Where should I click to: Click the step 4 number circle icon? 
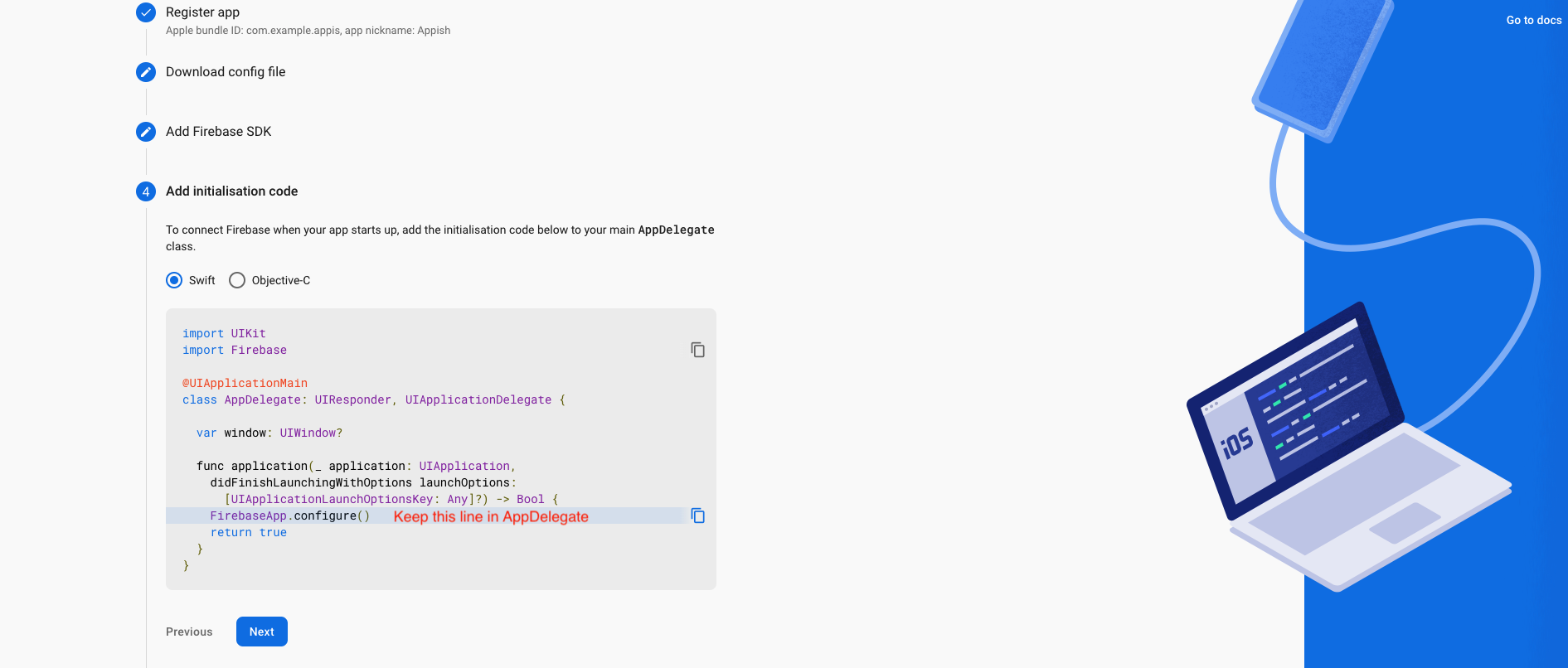click(146, 191)
